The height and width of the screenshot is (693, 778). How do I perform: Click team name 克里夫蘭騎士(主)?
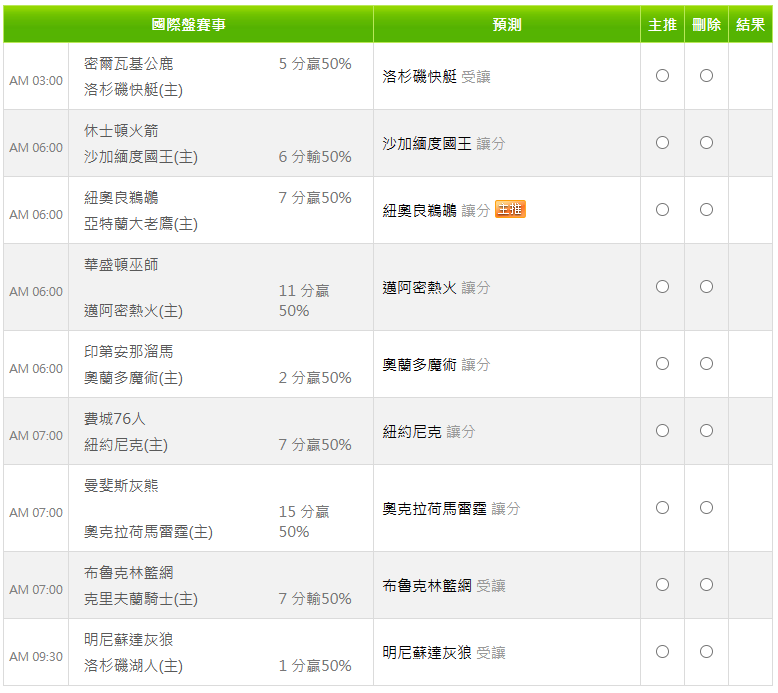(141, 599)
